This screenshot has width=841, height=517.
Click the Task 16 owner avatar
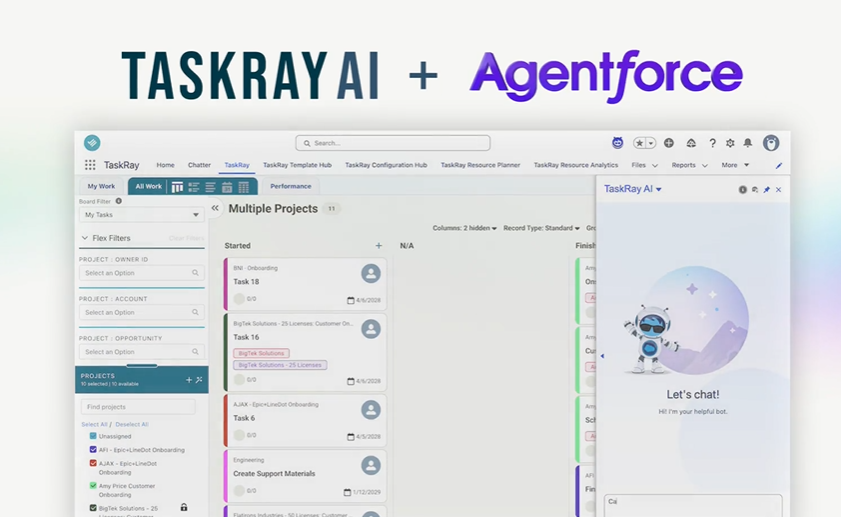tap(371, 329)
